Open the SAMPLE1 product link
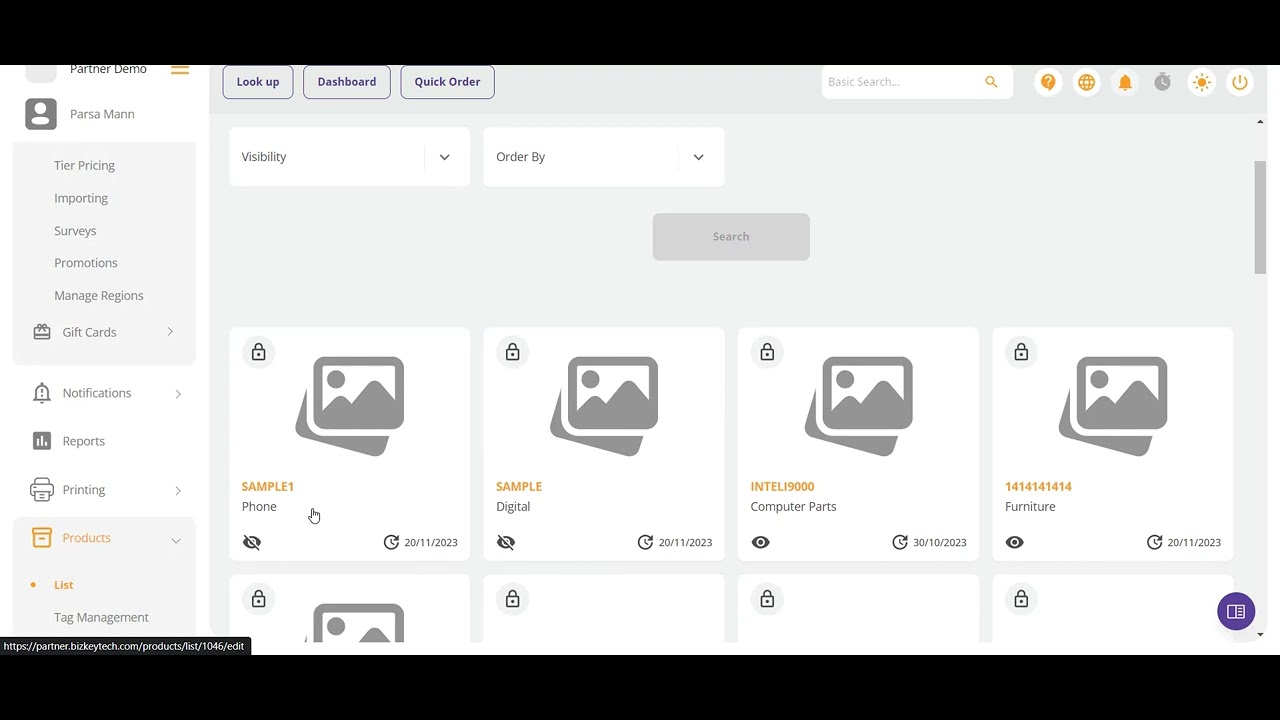The width and height of the screenshot is (1280, 720). (x=267, y=487)
